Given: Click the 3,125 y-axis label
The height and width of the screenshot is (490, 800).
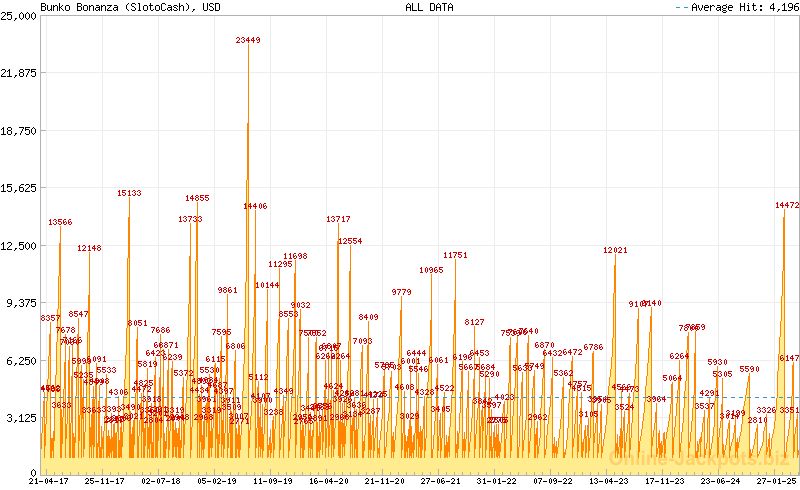Looking at the screenshot, I should pos(22,417).
